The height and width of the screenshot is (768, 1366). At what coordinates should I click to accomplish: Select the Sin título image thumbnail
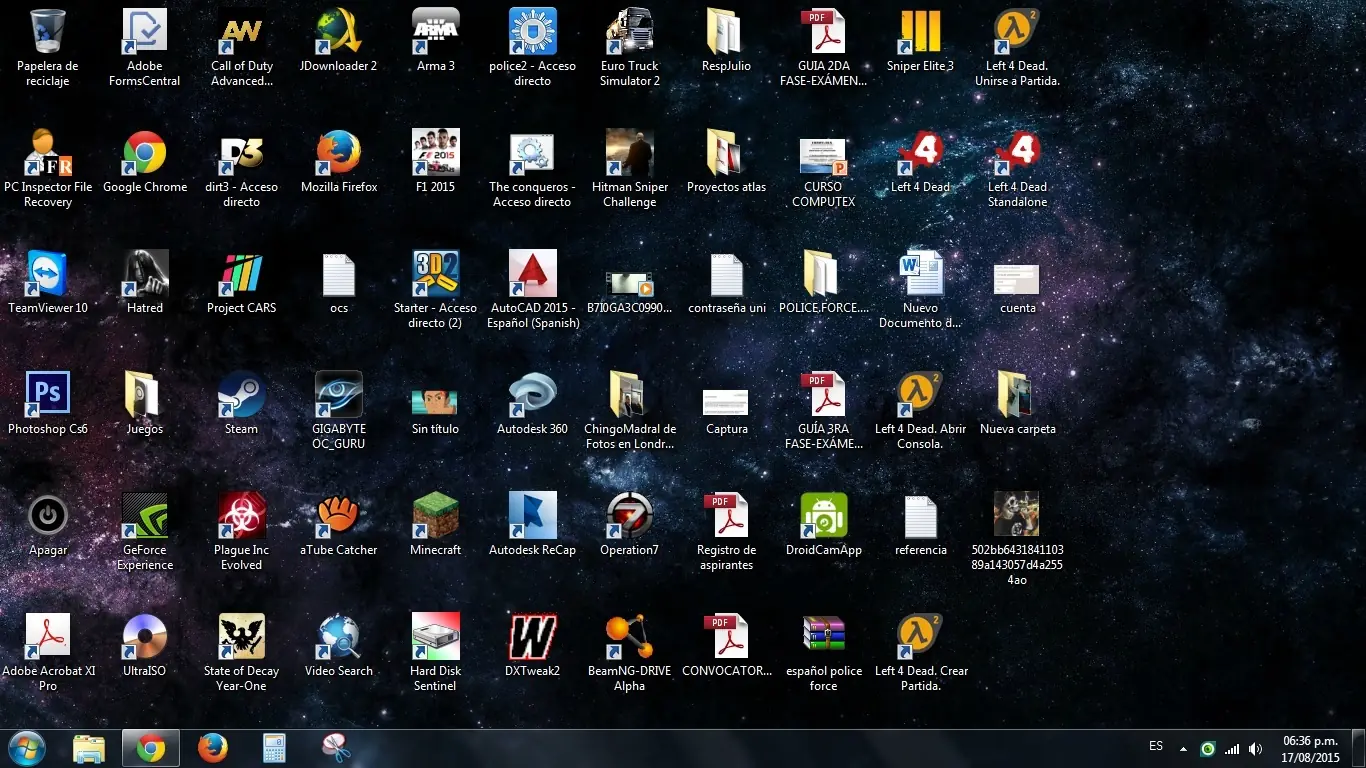coord(436,402)
